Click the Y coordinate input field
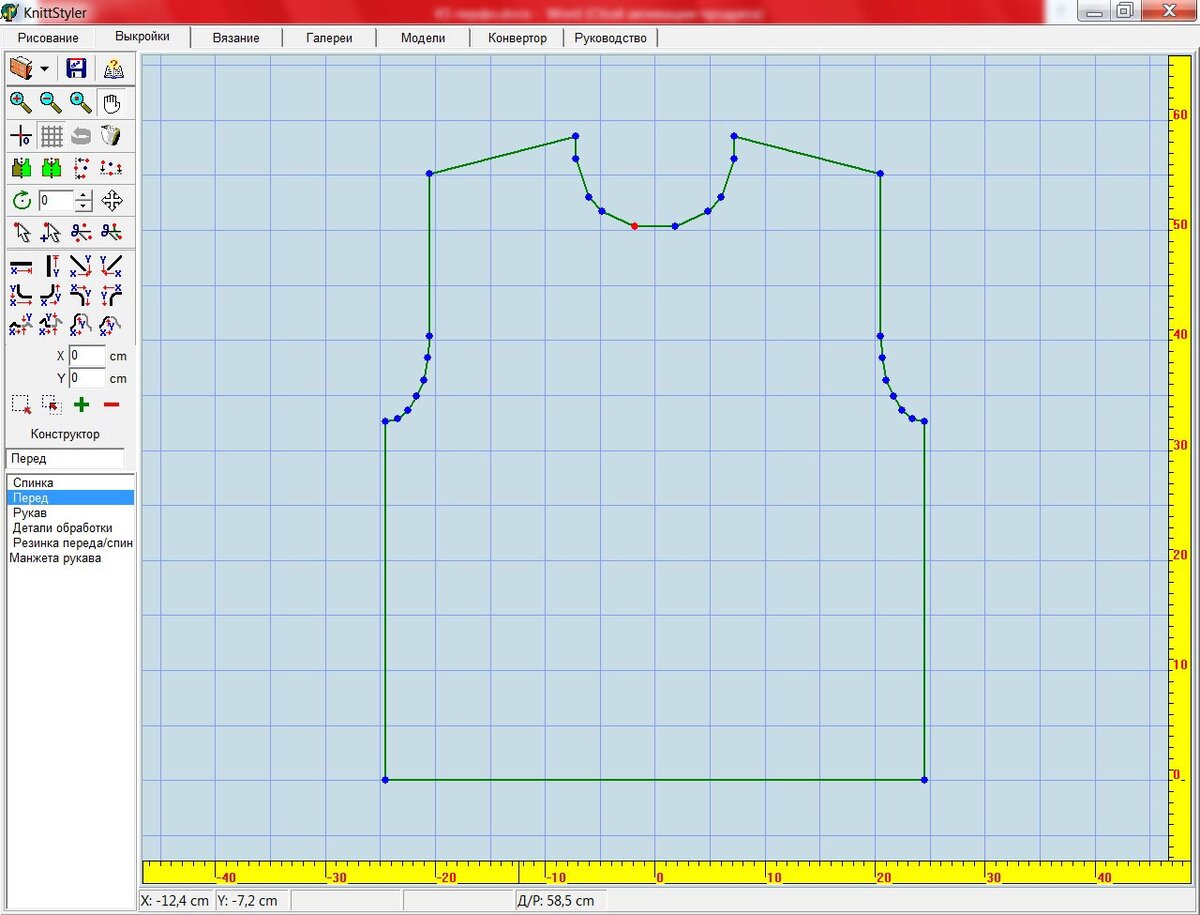This screenshot has width=1200, height=915. [87, 379]
